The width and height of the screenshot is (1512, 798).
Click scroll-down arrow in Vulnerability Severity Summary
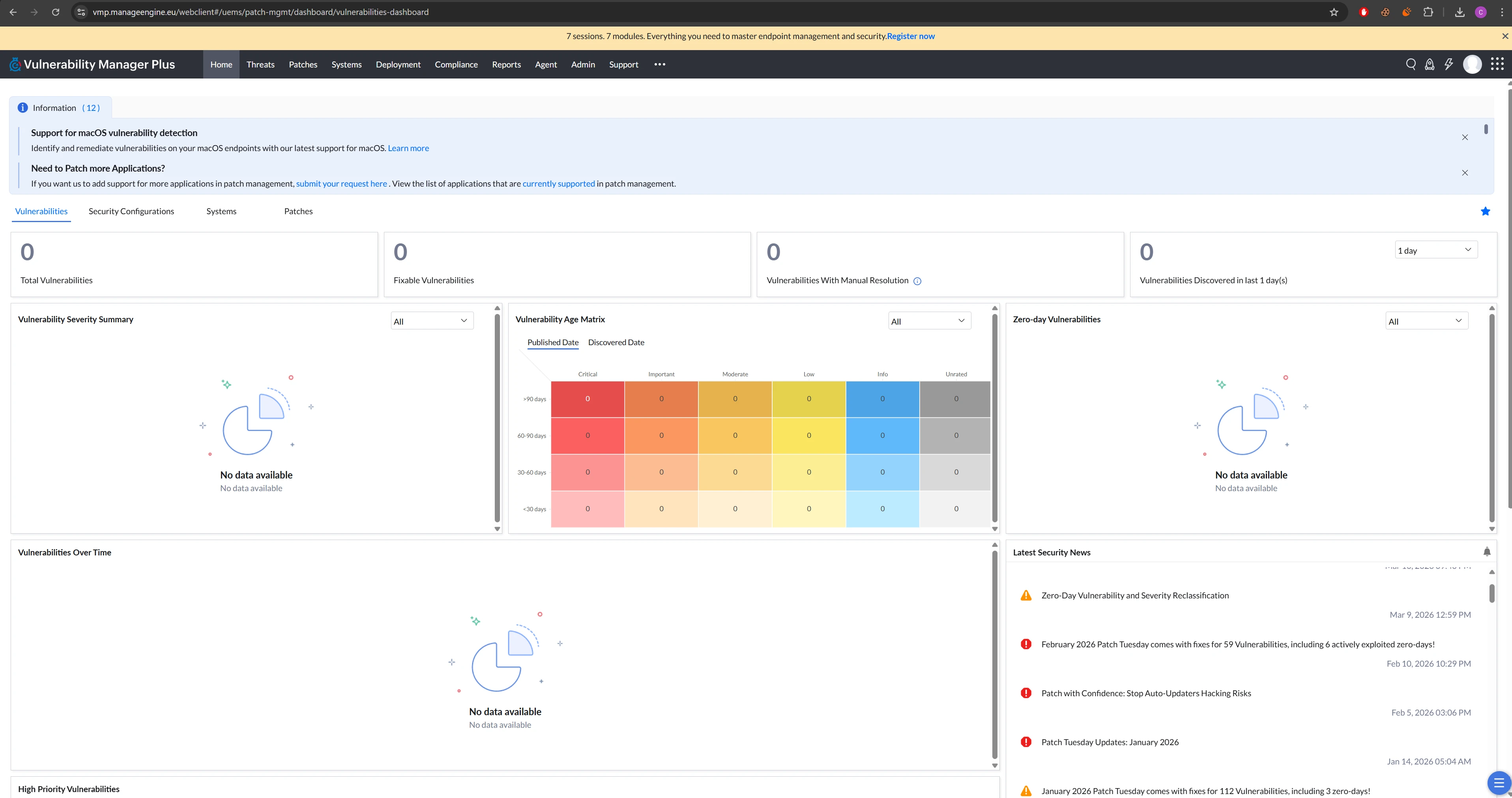(497, 529)
